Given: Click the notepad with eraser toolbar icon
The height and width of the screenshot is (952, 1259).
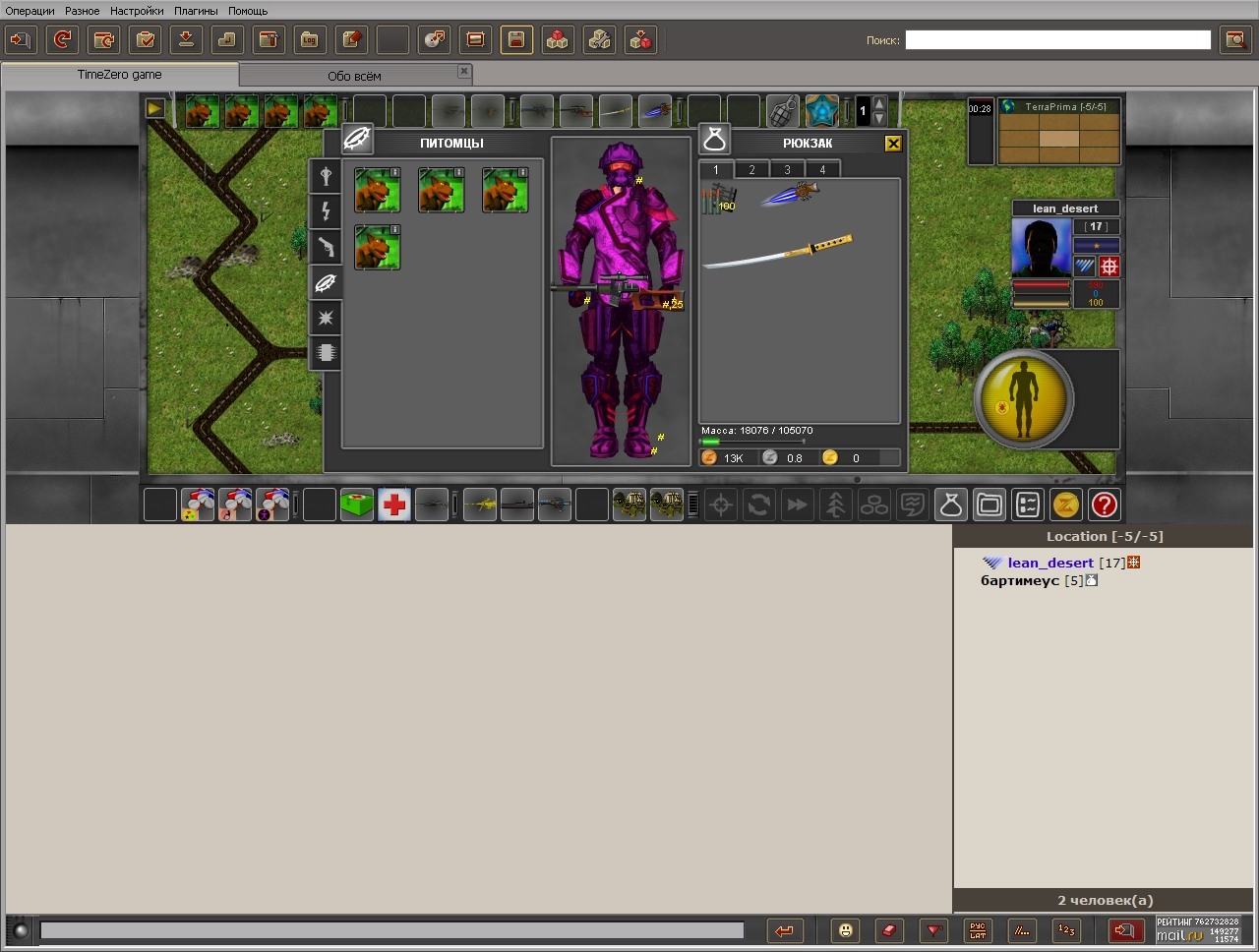Looking at the screenshot, I should 351,40.
